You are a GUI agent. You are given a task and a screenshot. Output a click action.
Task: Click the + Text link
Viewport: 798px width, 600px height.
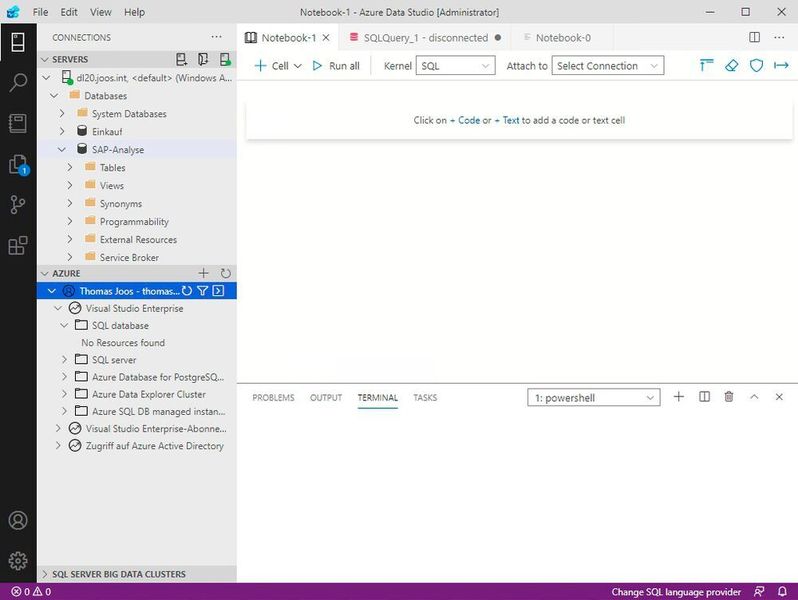pos(507,120)
